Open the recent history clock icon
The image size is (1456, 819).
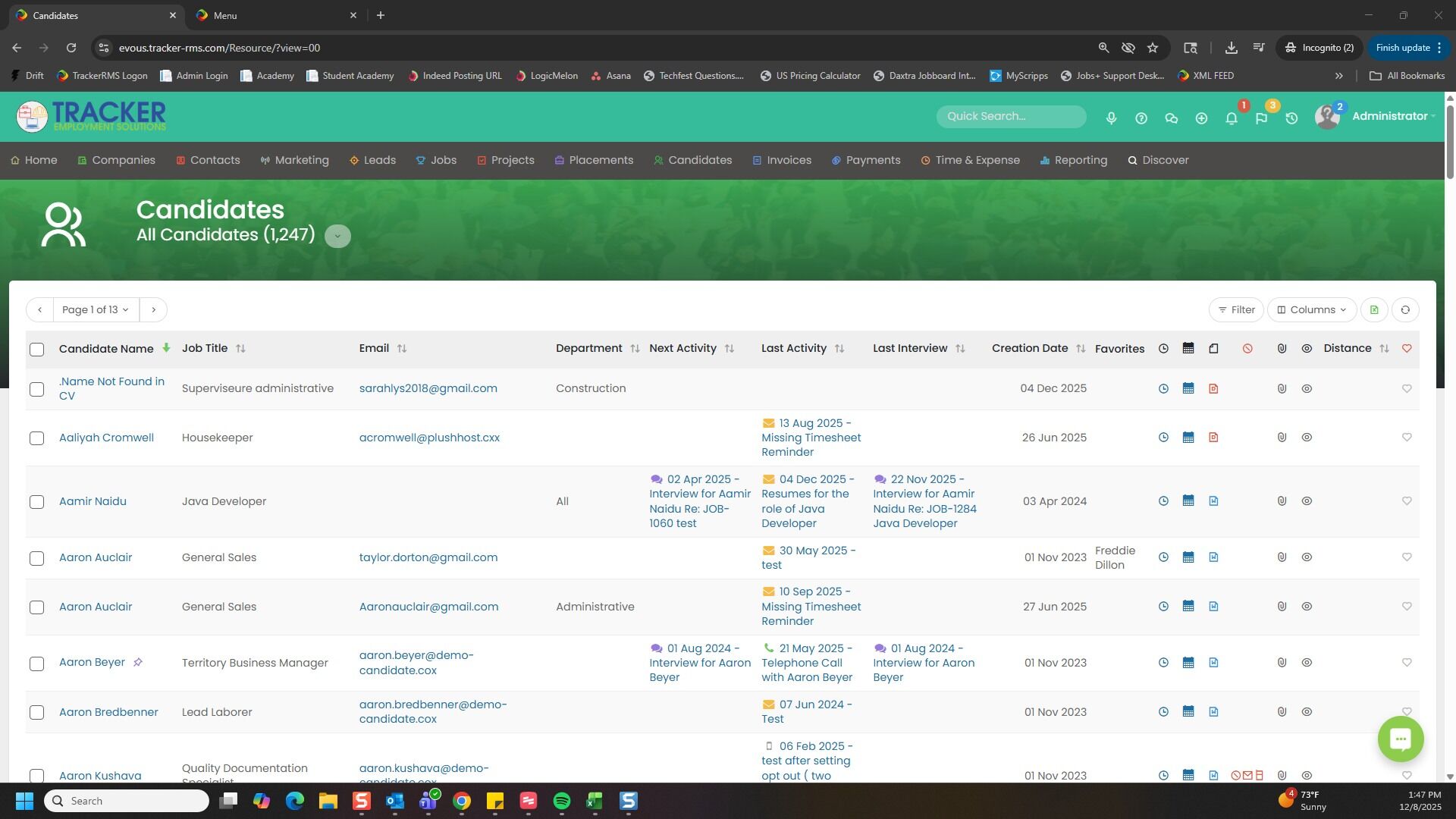1291,118
